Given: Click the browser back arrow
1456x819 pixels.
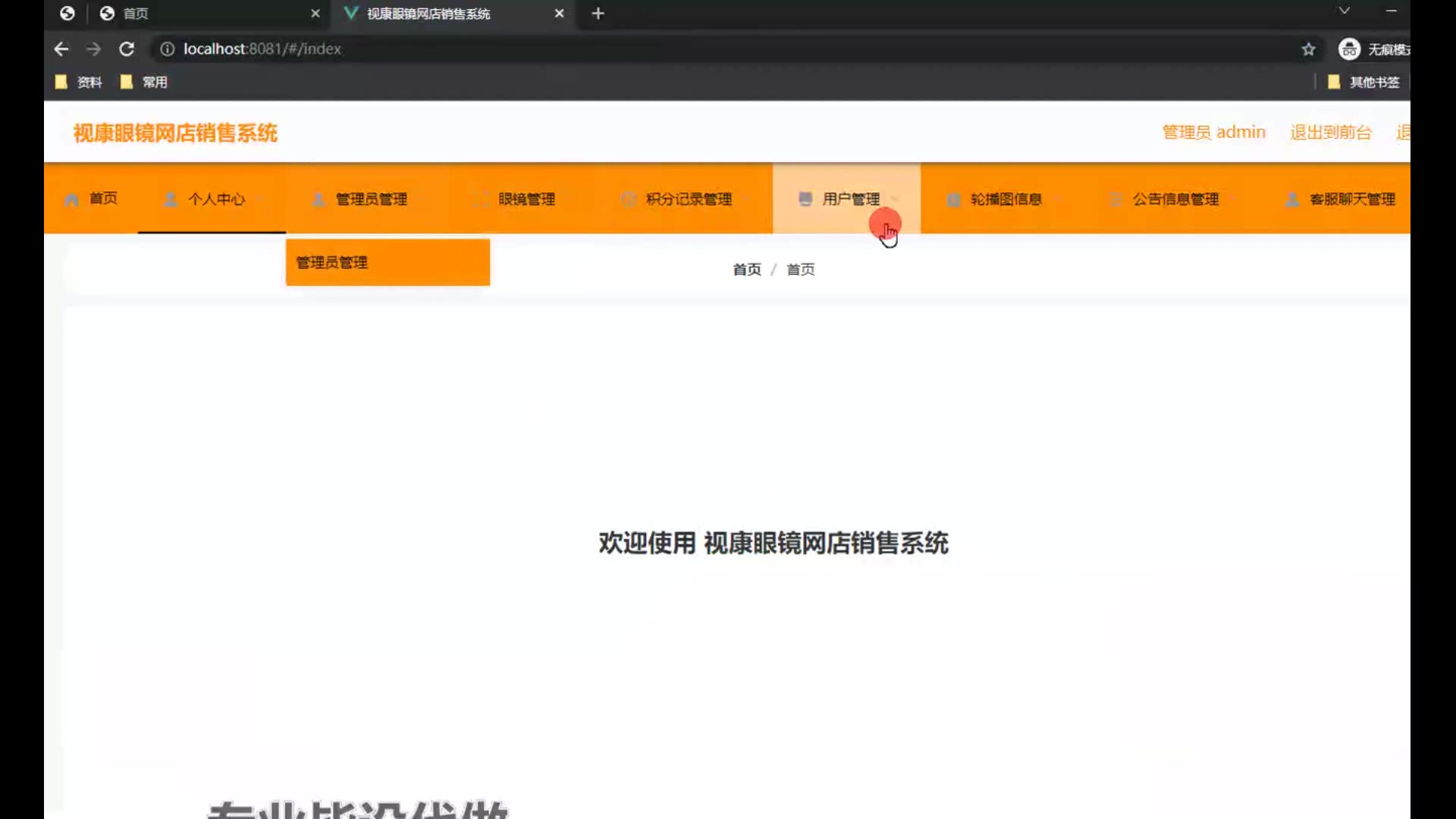Looking at the screenshot, I should 61,49.
